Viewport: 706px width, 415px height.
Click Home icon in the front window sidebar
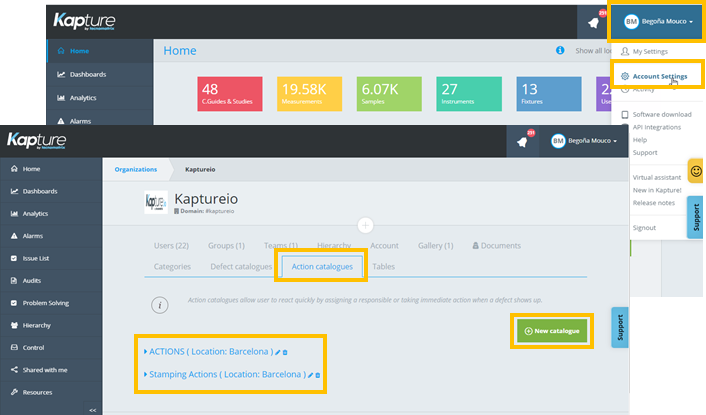[14, 169]
